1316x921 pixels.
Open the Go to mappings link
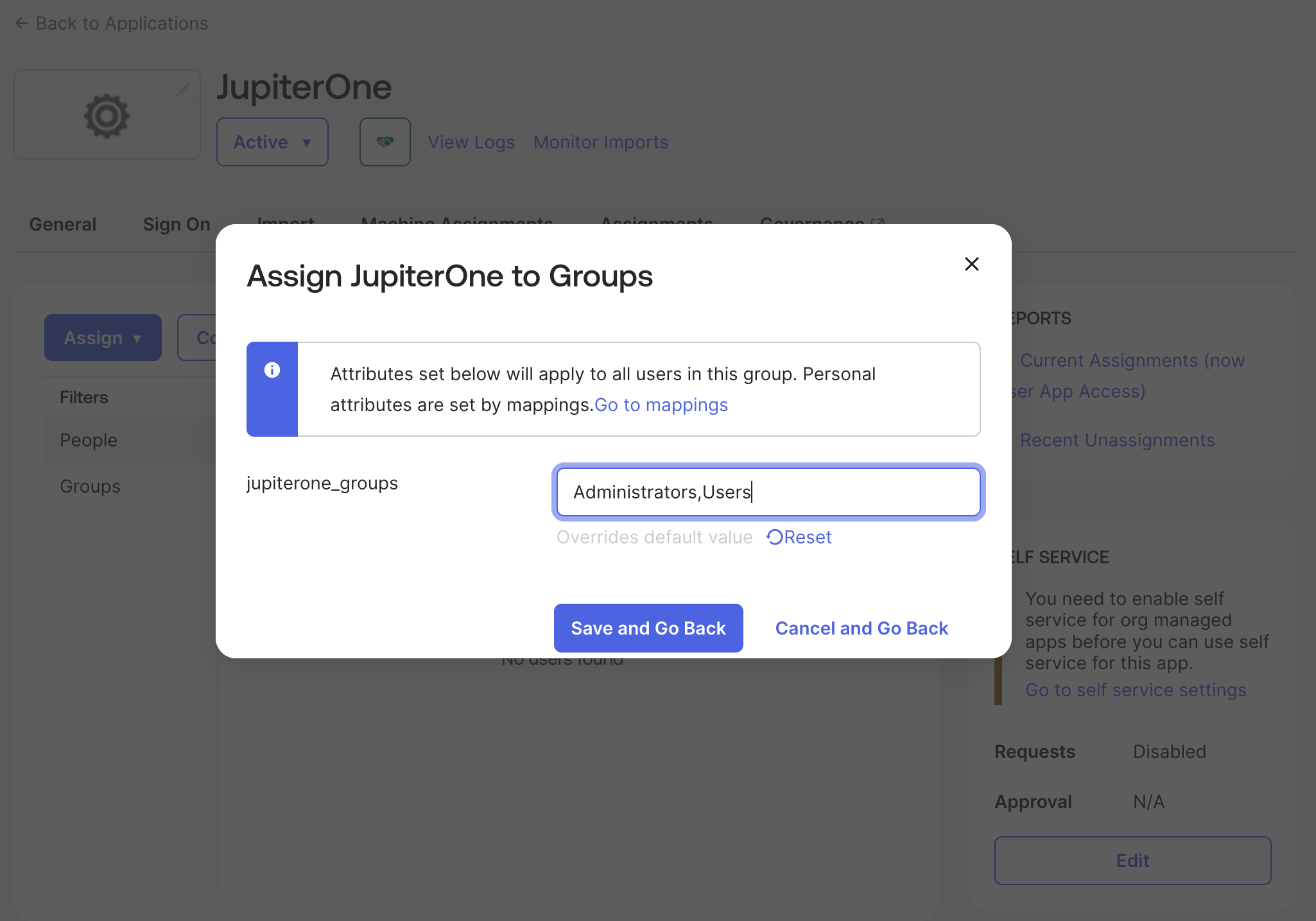coord(661,405)
